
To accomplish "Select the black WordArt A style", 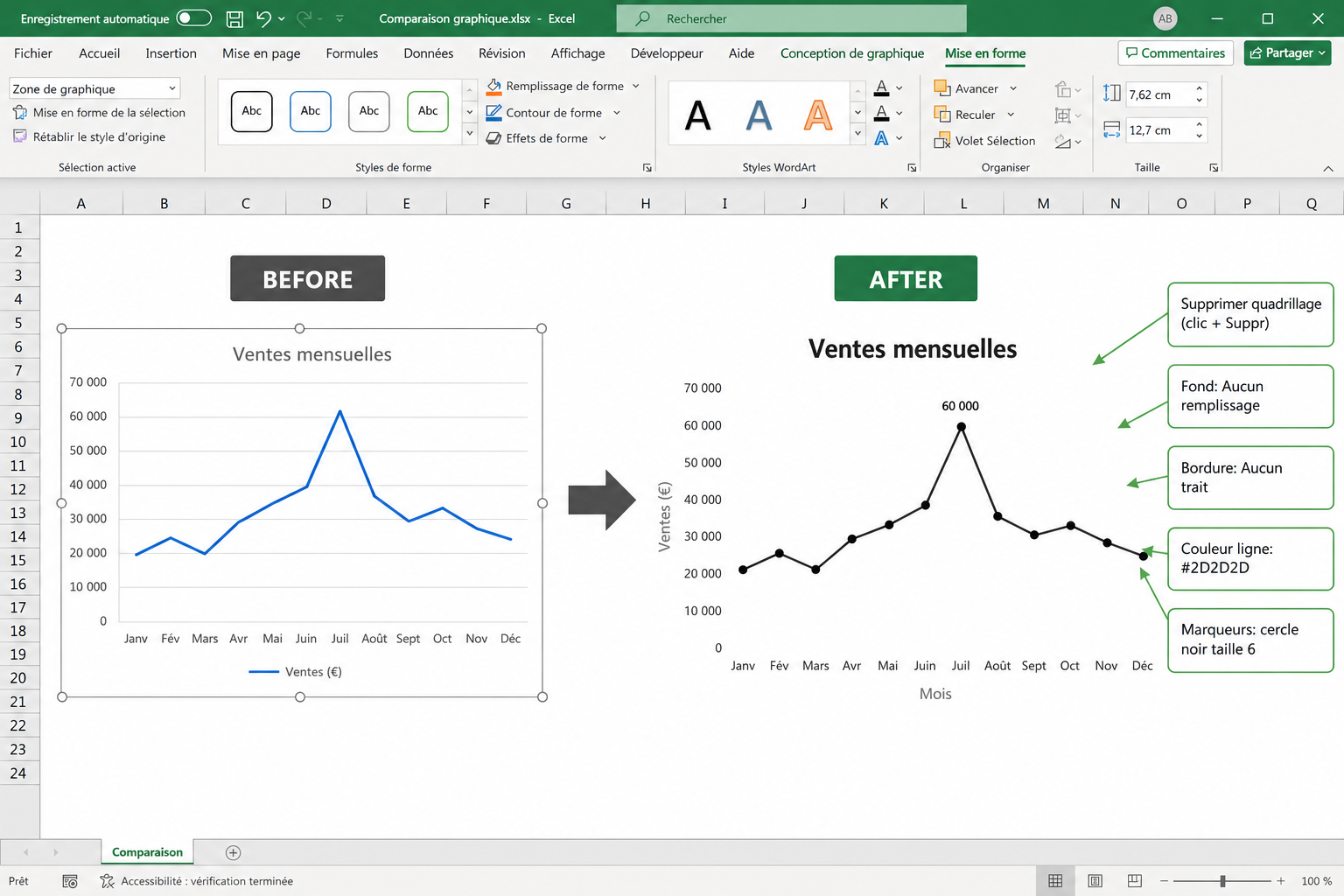I will pos(697,115).
